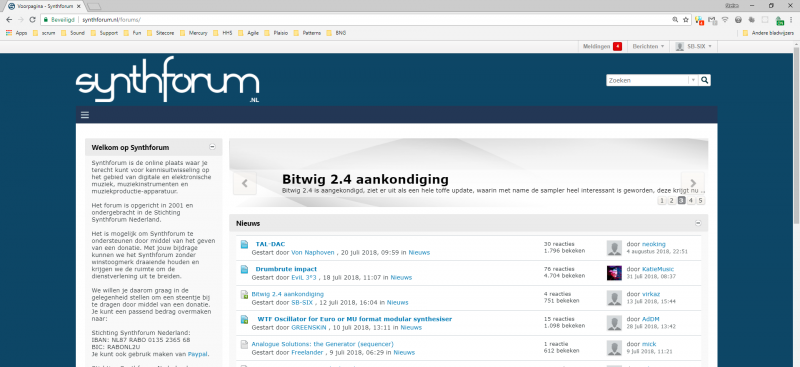This screenshot has width=800, height=367.
Task: Select slide 2 in slider pagination
Action: (x=671, y=201)
